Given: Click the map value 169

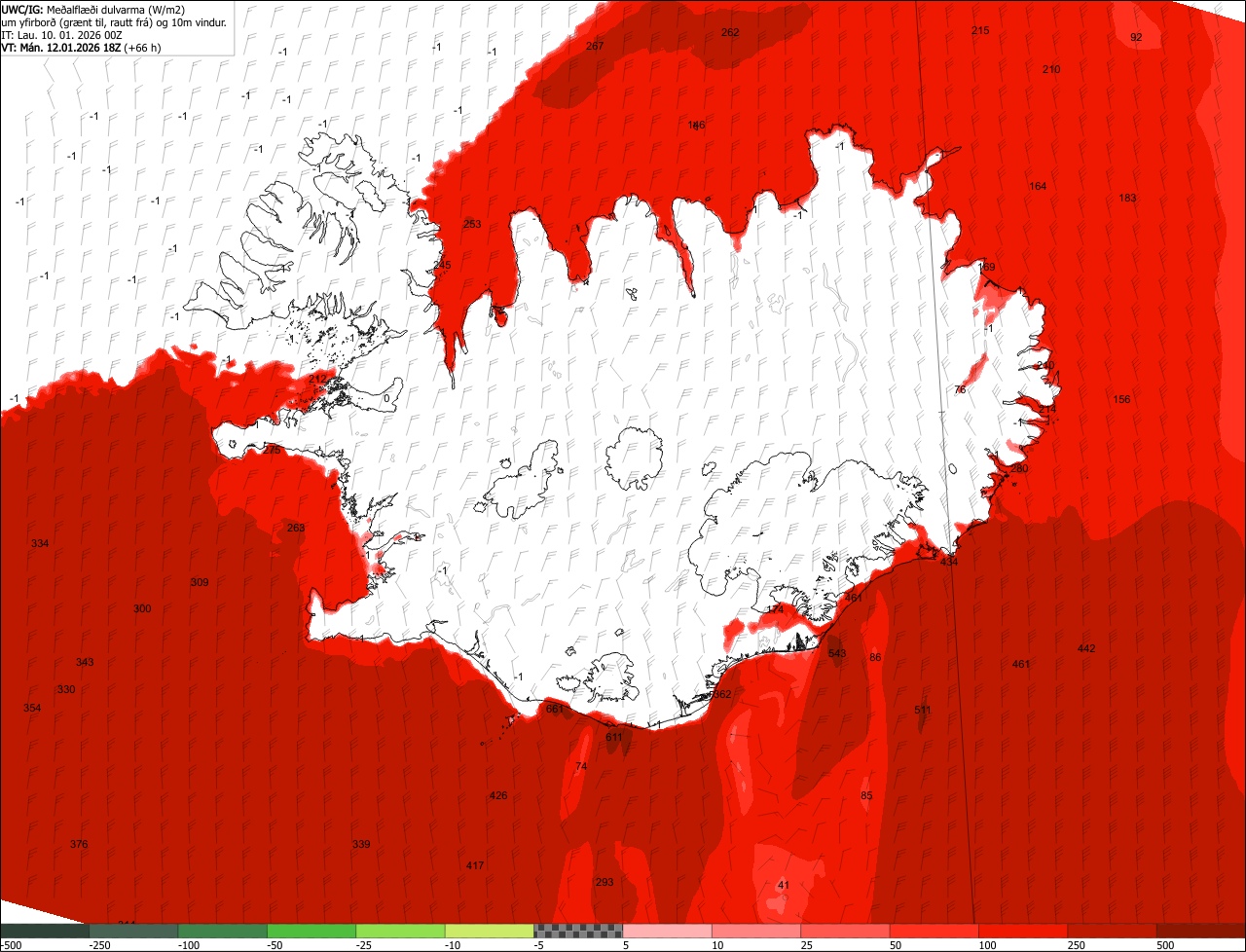Looking at the screenshot, I should [x=986, y=267].
